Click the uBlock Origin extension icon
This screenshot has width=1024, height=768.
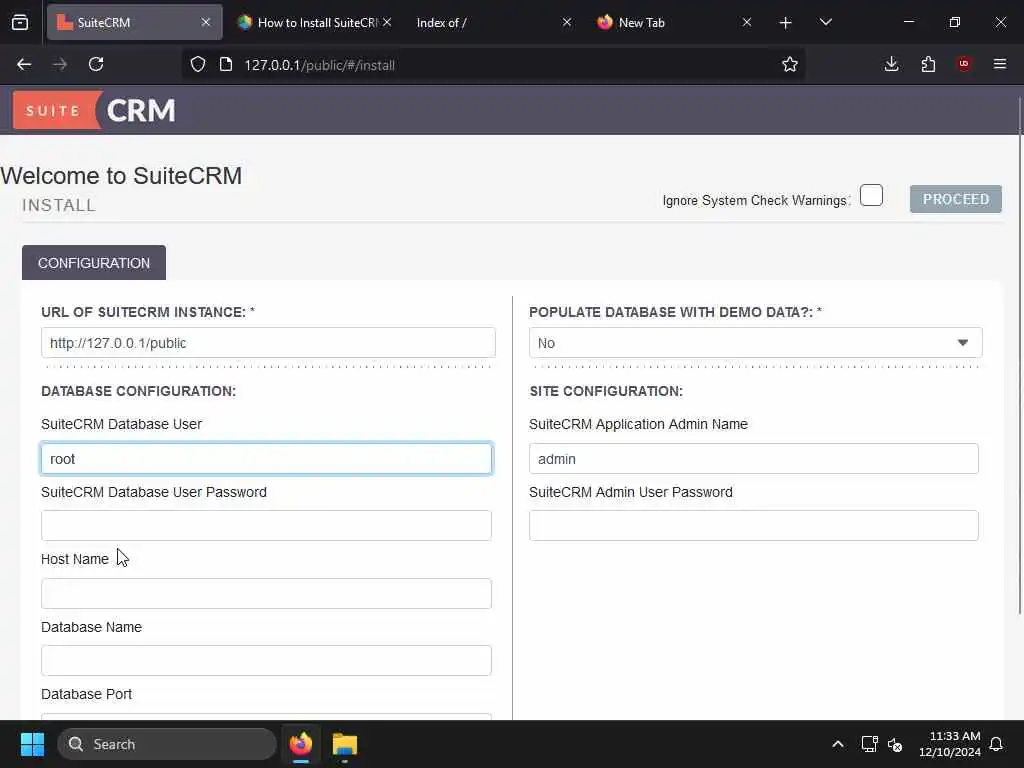click(964, 64)
